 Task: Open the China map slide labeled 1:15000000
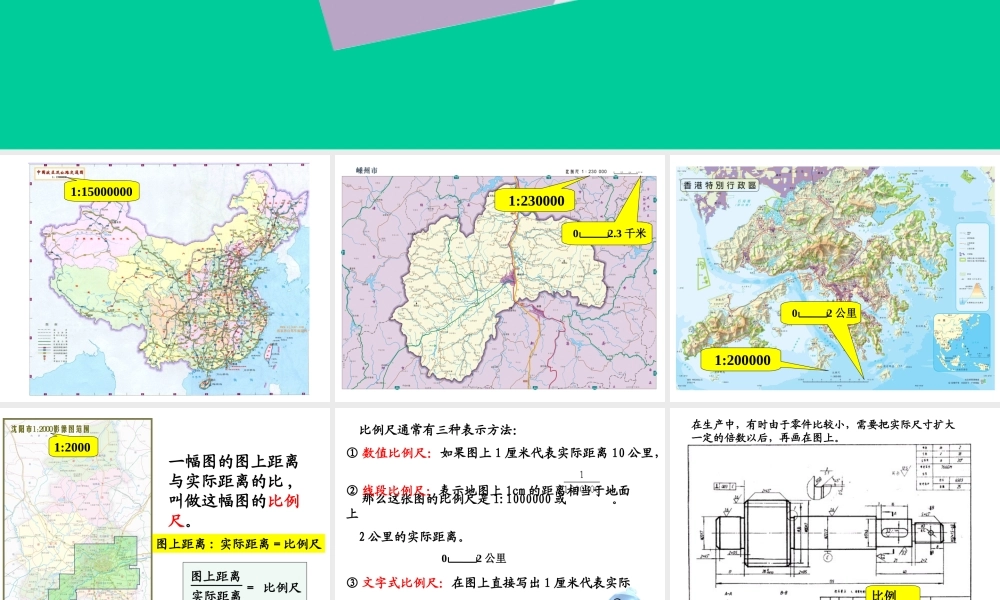click(165, 278)
